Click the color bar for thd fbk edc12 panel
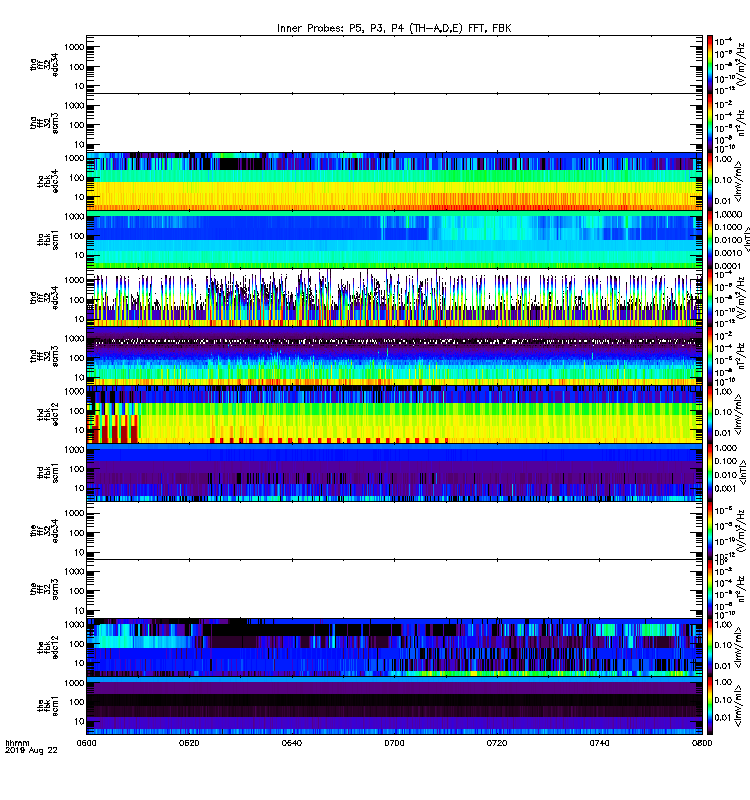The width and height of the screenshot is (750, 800). 710,414
